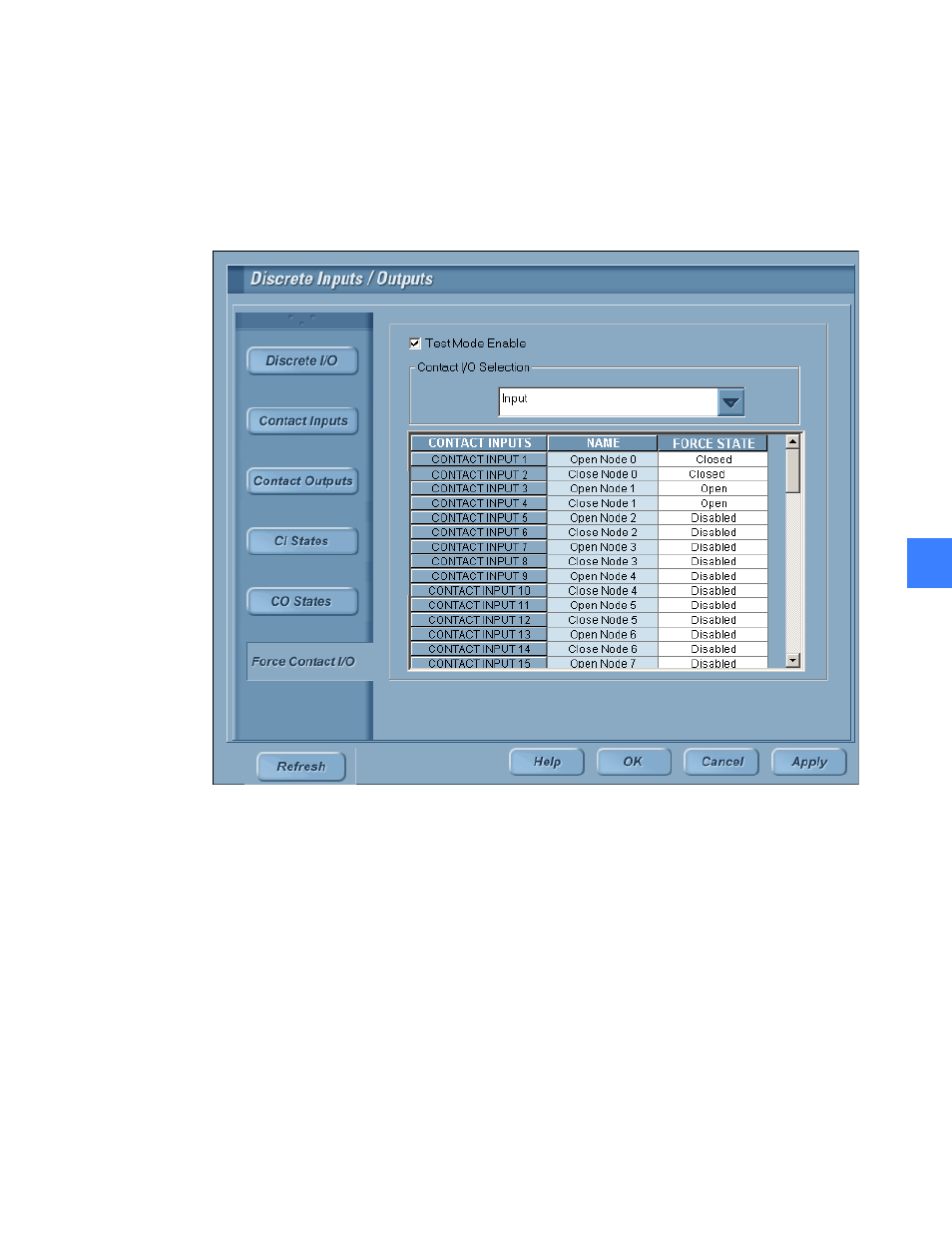The height and width of the screenshot is (1233, 952).
Task: Click the FORCE STATE column header
Action: (714, 443)
